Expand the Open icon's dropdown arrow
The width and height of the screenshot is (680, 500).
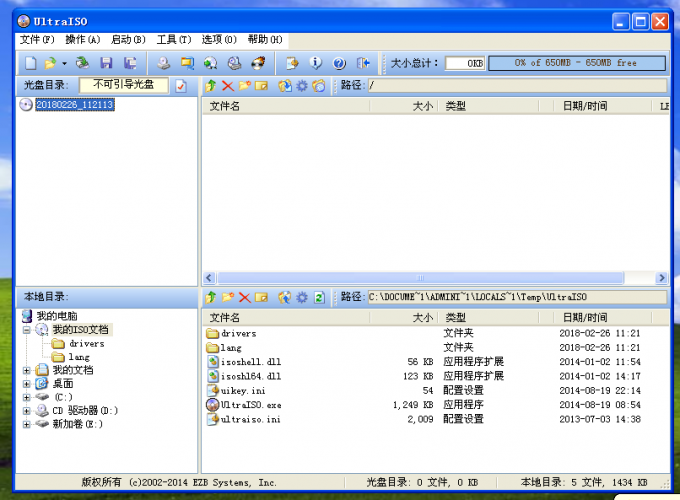(x=64, y=64)
